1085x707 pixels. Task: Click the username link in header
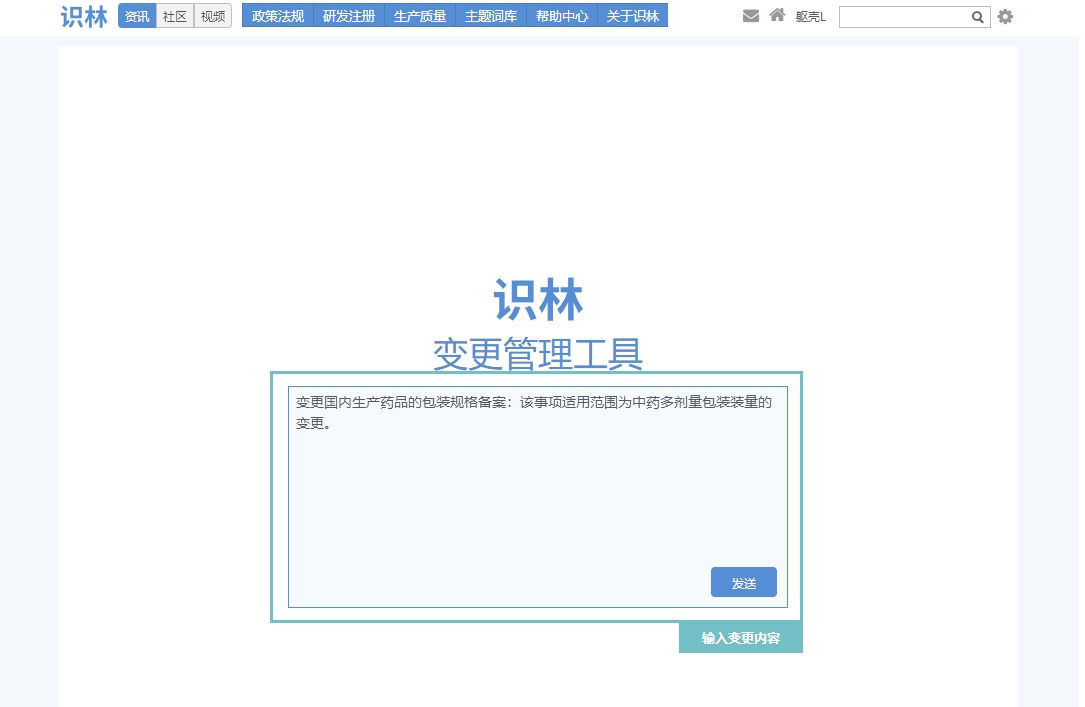810,17
